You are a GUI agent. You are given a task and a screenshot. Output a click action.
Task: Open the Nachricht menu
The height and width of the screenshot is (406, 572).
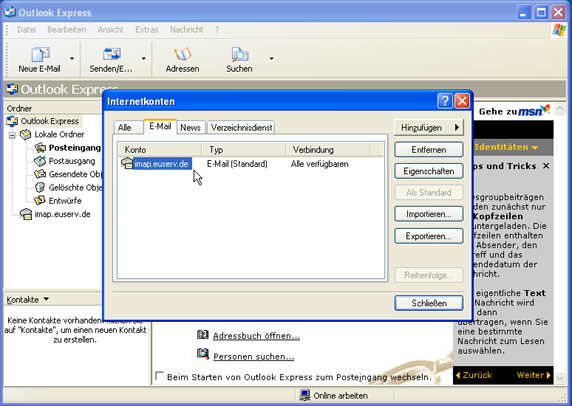[x=186, y=30]
